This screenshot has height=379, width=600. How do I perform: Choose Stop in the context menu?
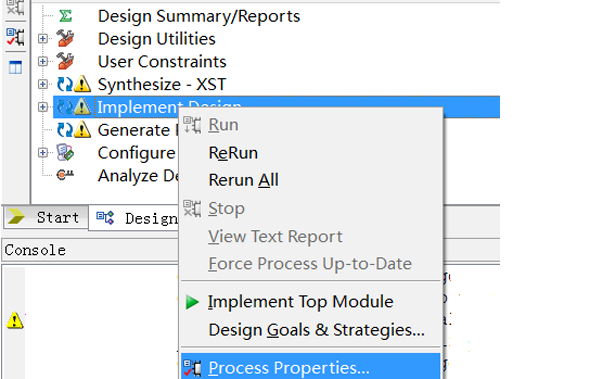(226, 209)
